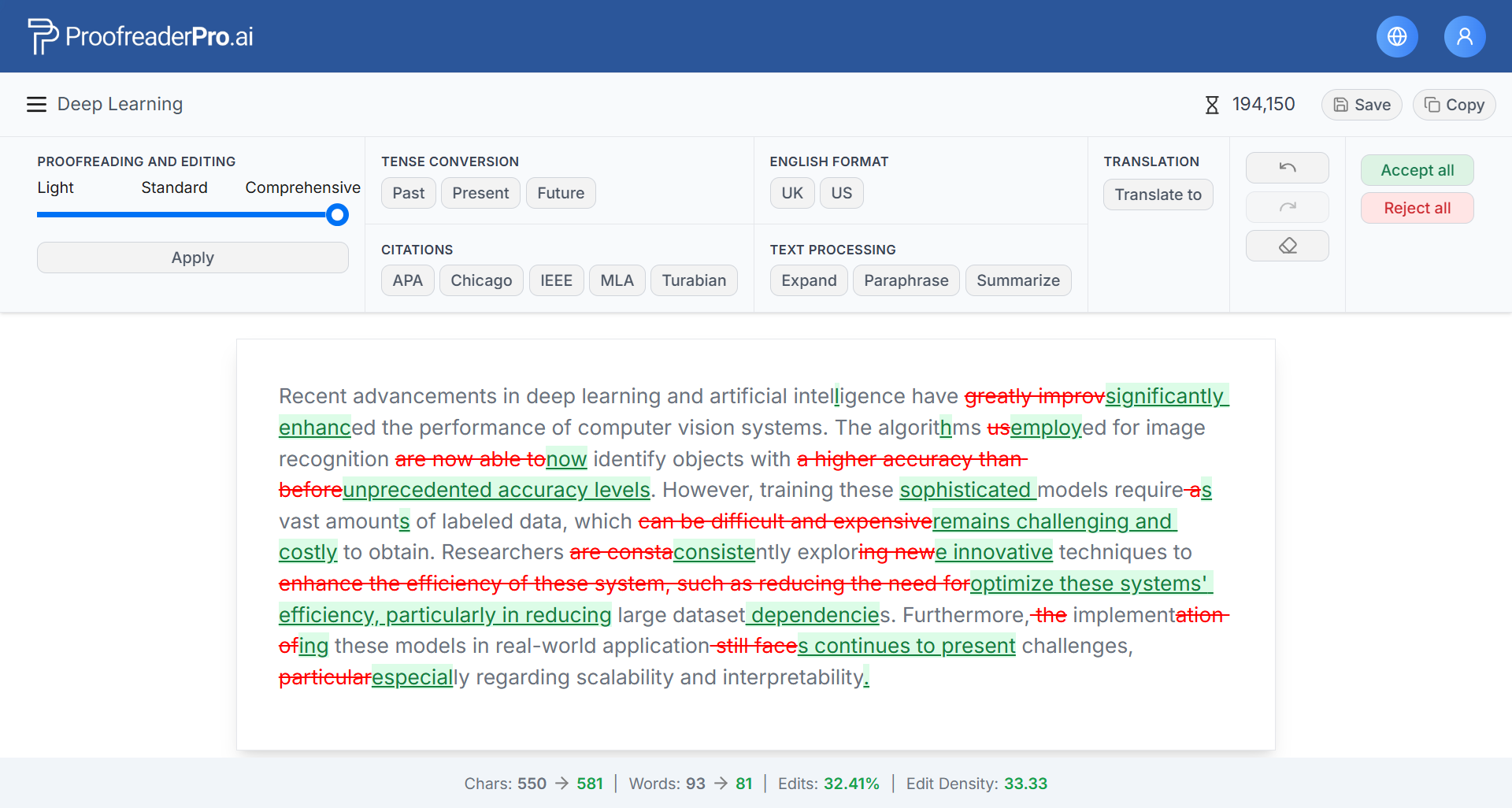Open the user account profile icon
1512x808 pixels.
pos(1464,36)
